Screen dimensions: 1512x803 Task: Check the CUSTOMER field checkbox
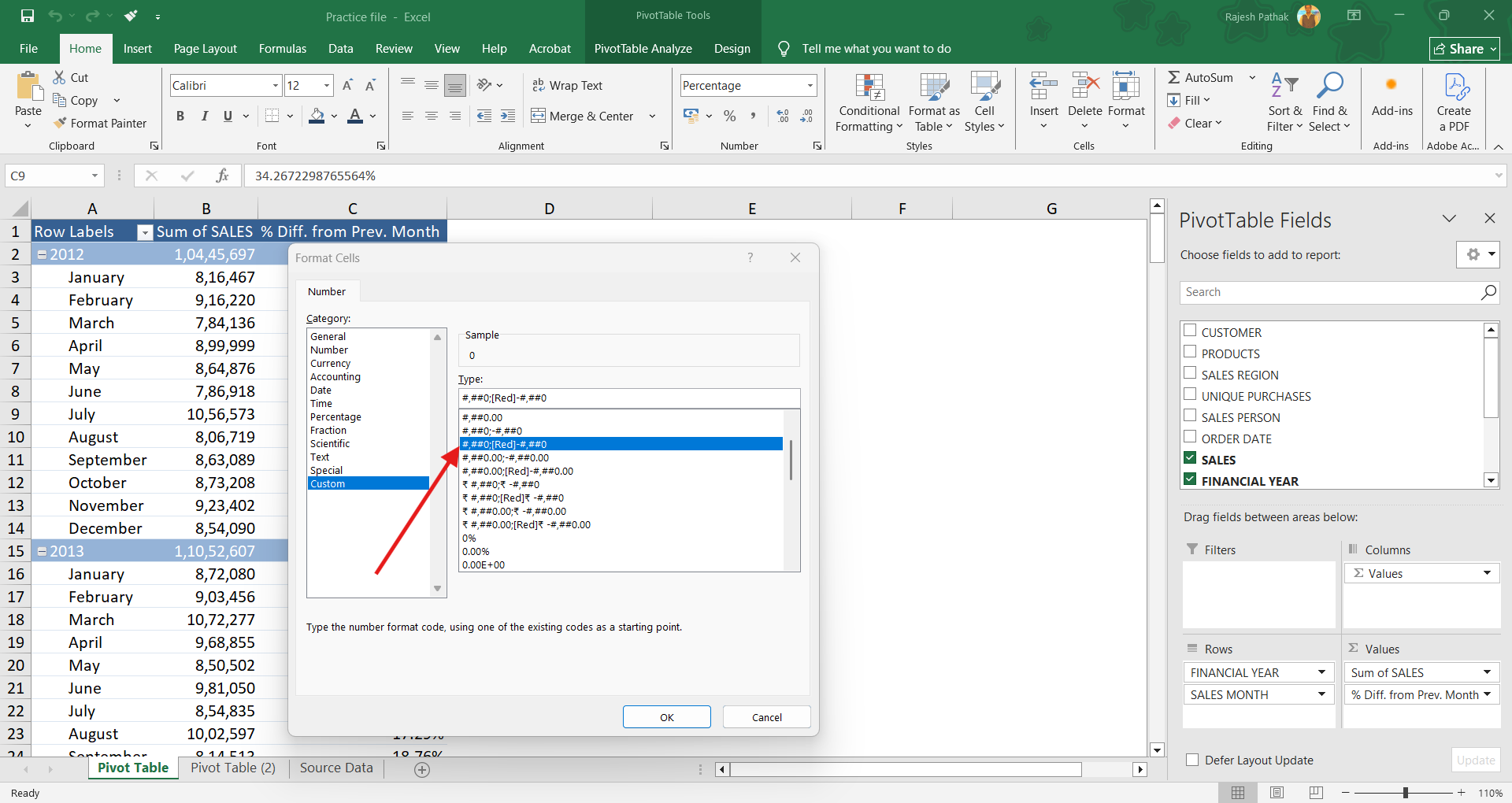1190,331
